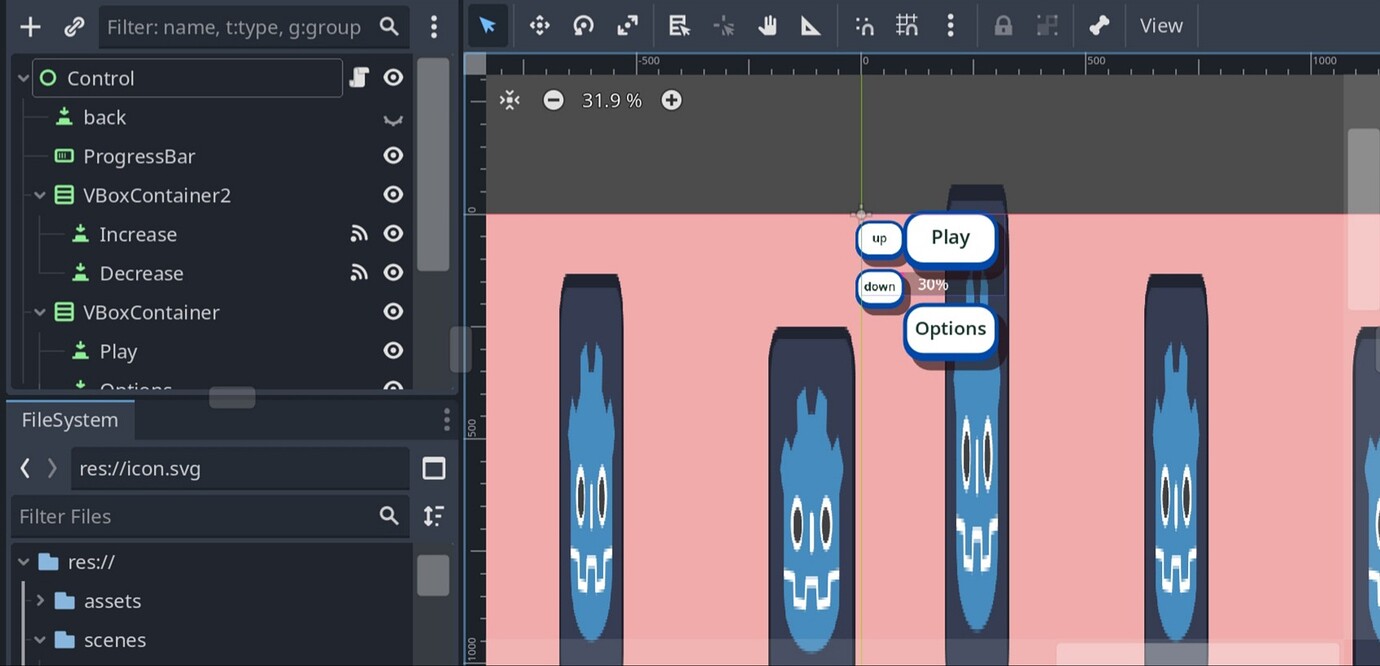
Task: Show the hidden back node
Action: point(394,118)
